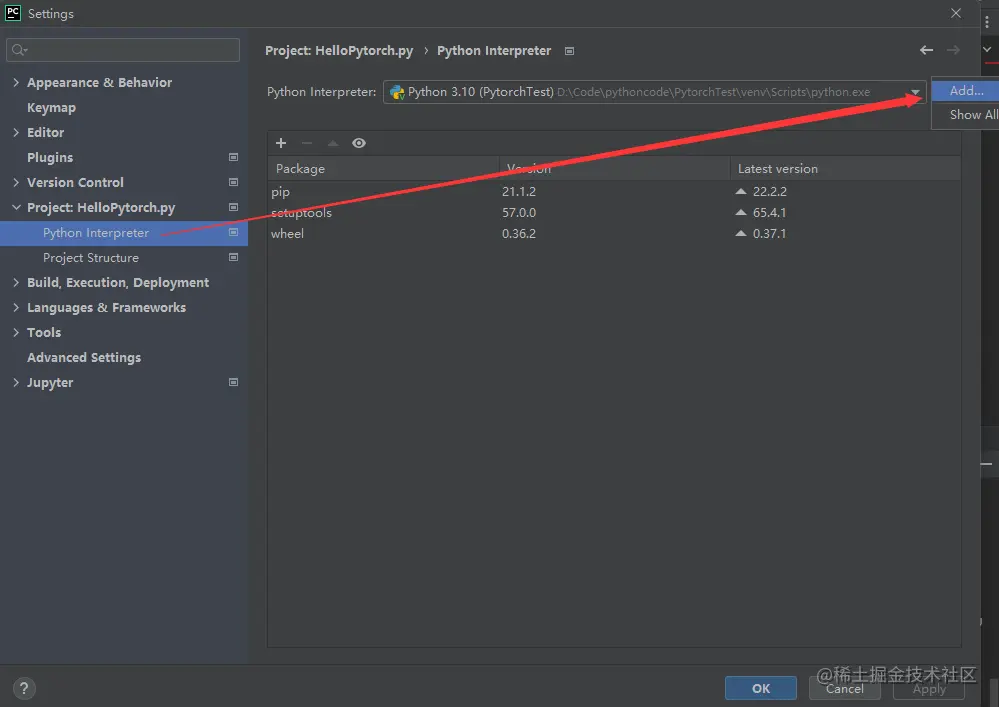Expand the Version Control section

click(16, 182)
